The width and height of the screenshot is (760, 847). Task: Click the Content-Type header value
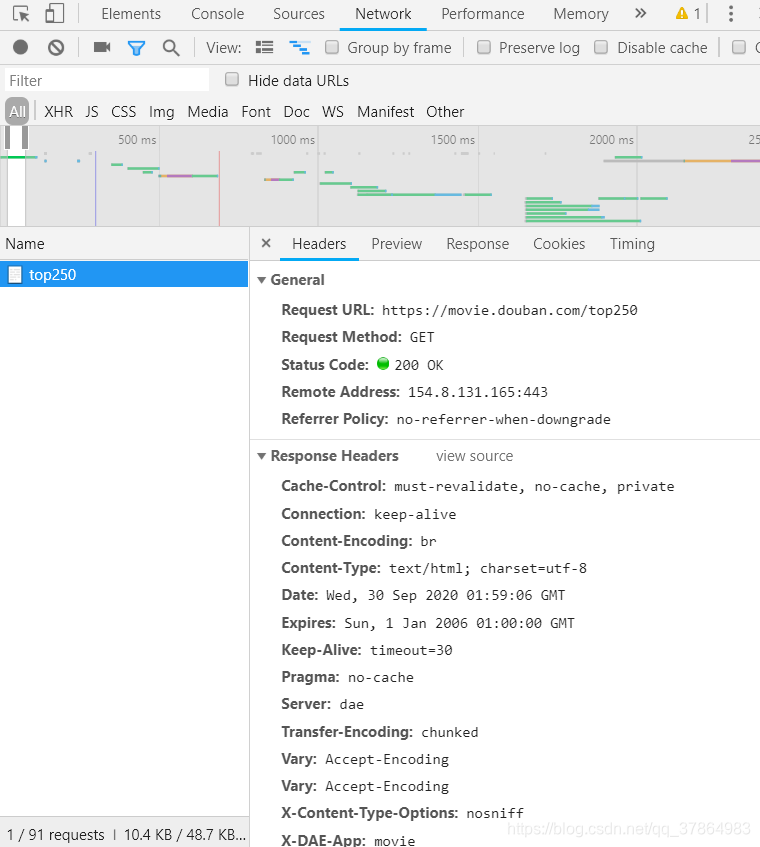point(488,568)
